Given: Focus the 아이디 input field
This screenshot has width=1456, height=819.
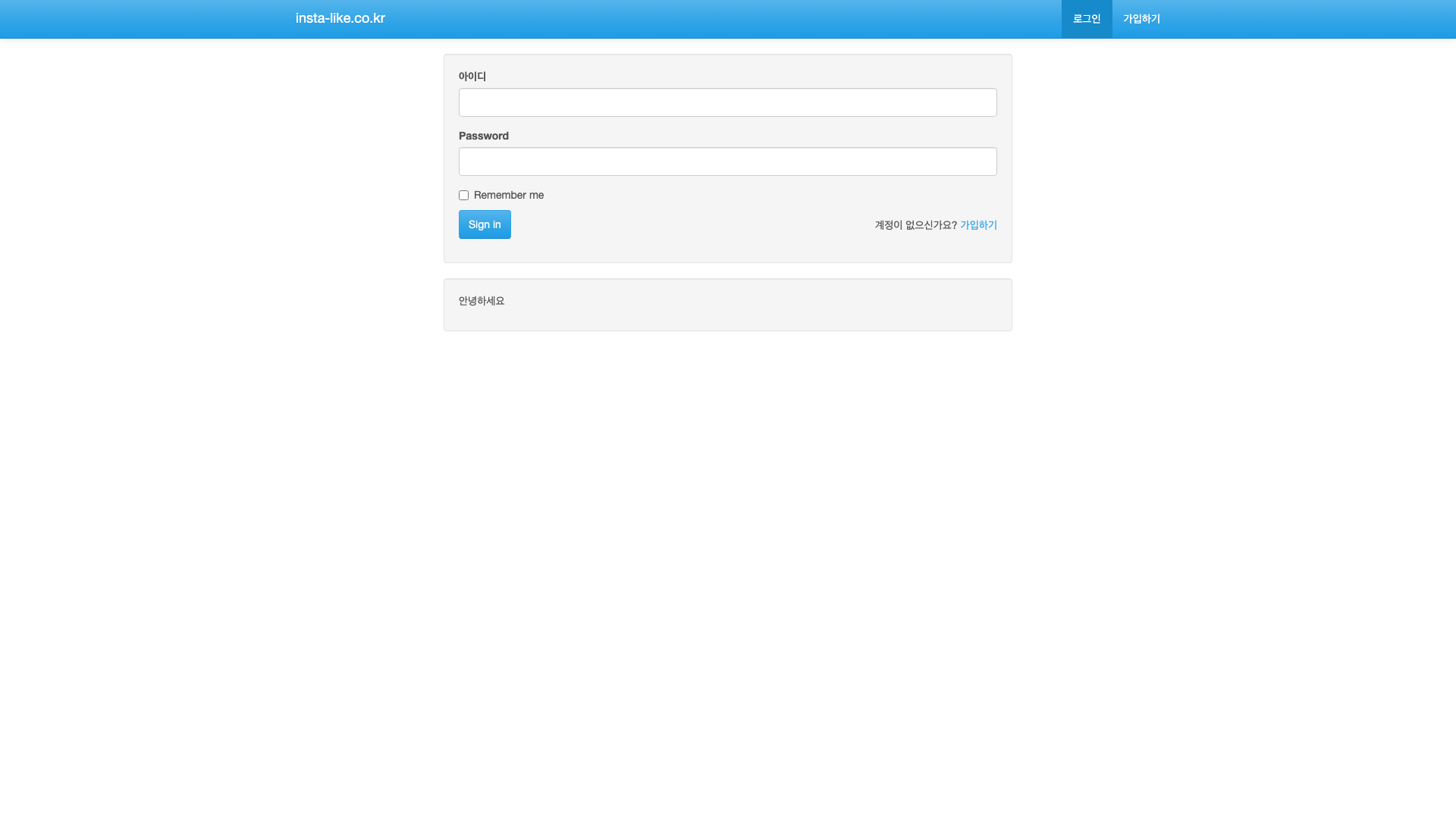Looking at the screenshot, I should (727, 102).
